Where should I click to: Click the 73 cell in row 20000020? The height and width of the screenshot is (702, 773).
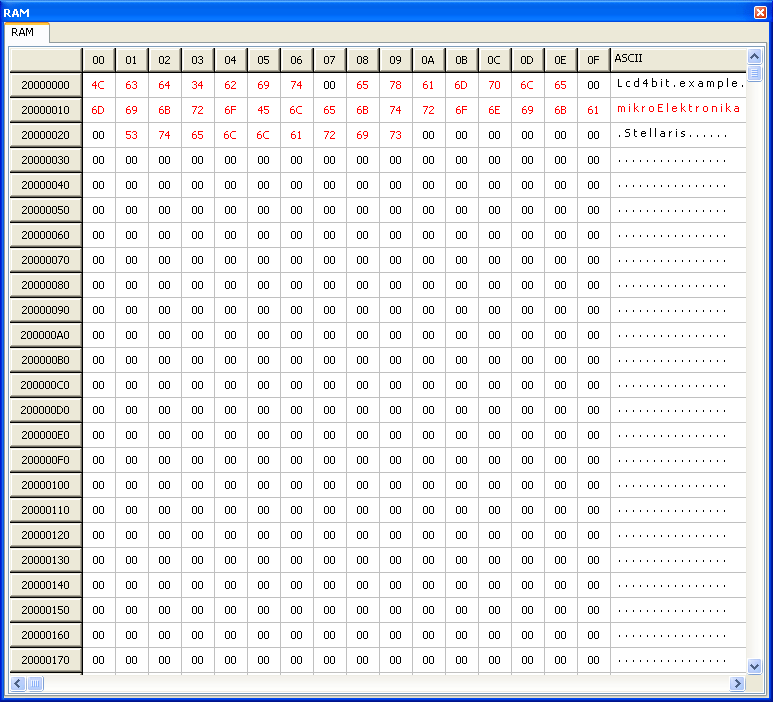tap(395, 136)
